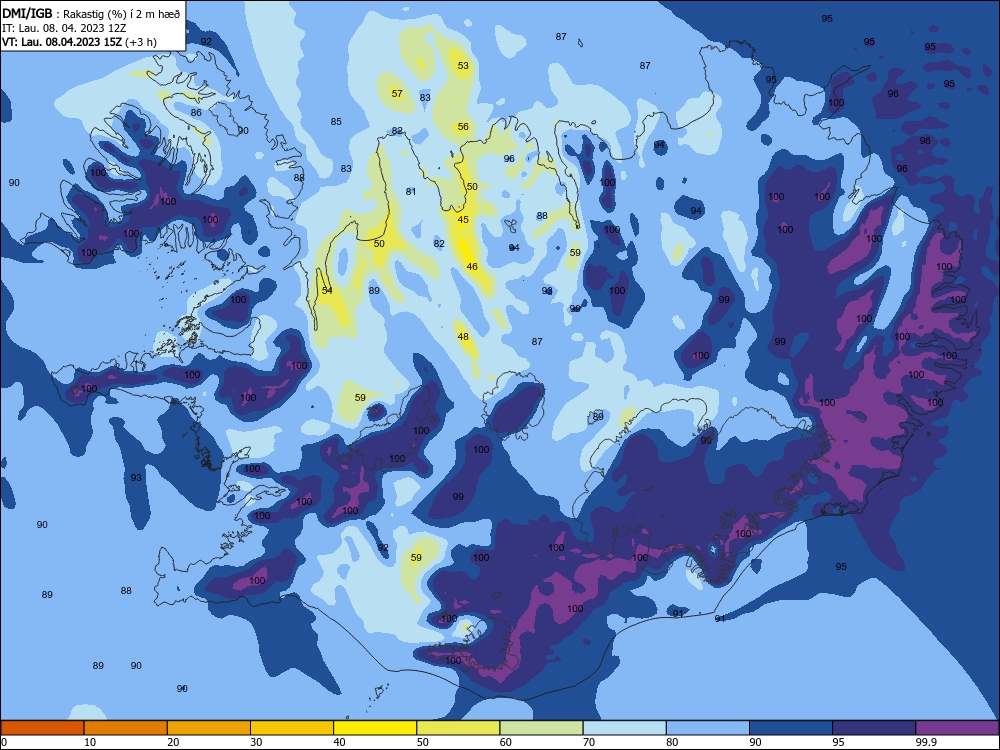Click the 40–50 bright yellow legend swatch
This screenshot has height=750, width=1000.
pos(375,728)
